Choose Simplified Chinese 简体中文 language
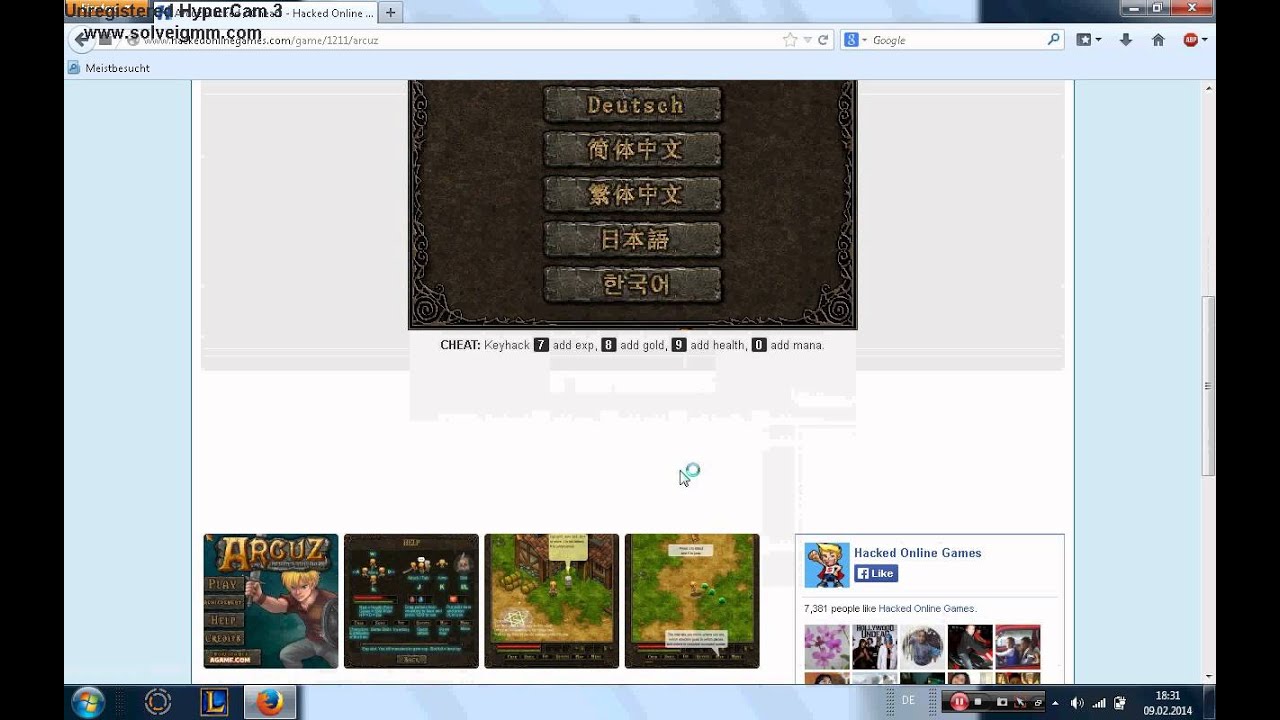This screenshot has width=1280, height=720. point(632,150)
